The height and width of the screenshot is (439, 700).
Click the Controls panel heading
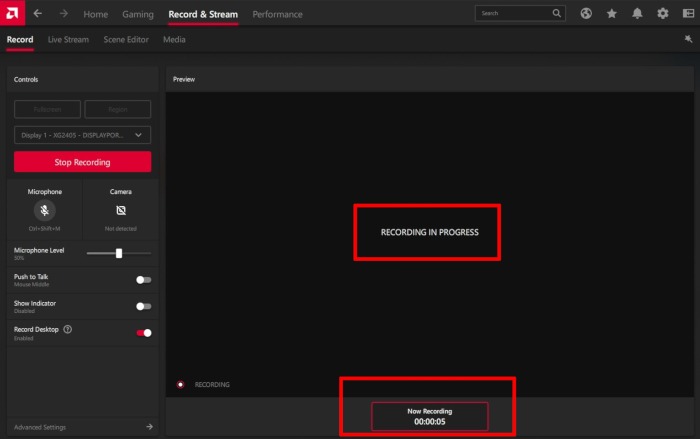pos(26,79)
